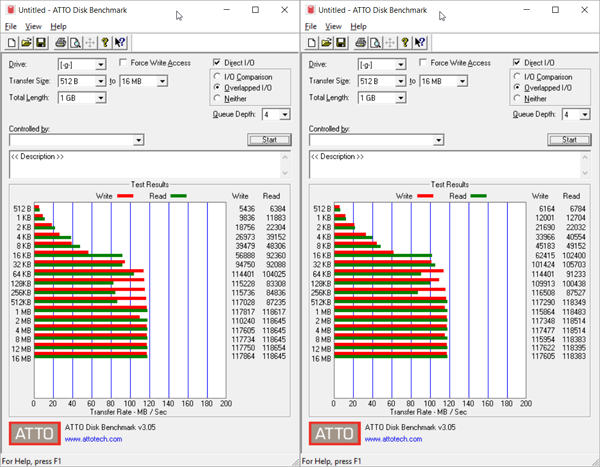Select Overlapped I/O radio in right window

tap(517, 87)
